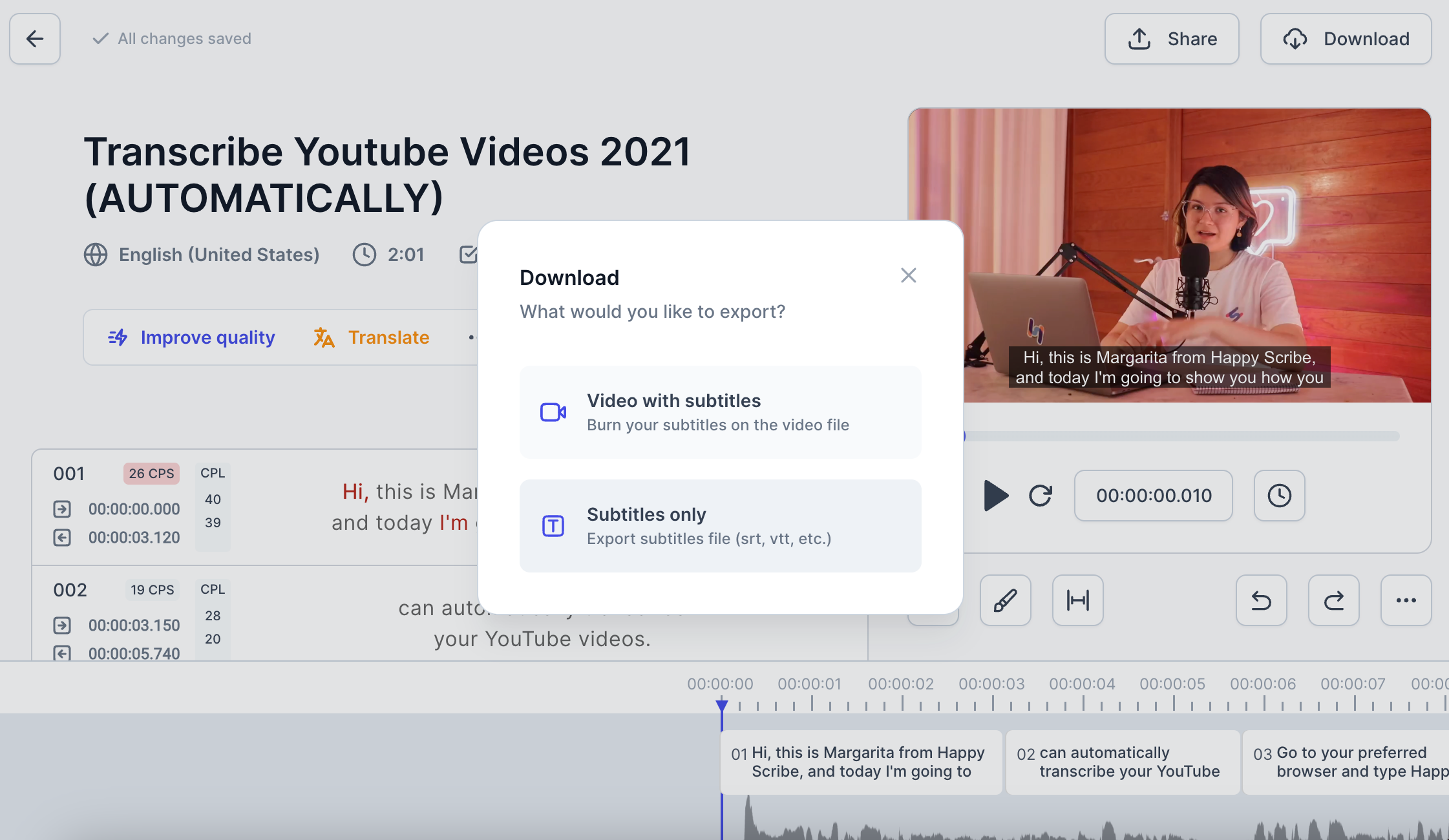The width and height of the screenshot is (1449, 840).
Task: Redo the last edit
Action: tap(1333, 600)
